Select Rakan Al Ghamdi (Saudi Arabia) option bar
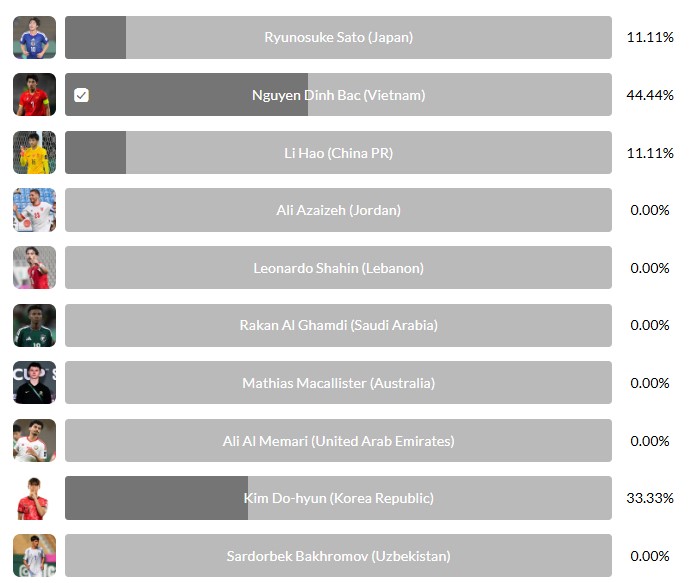 (338, 325)
